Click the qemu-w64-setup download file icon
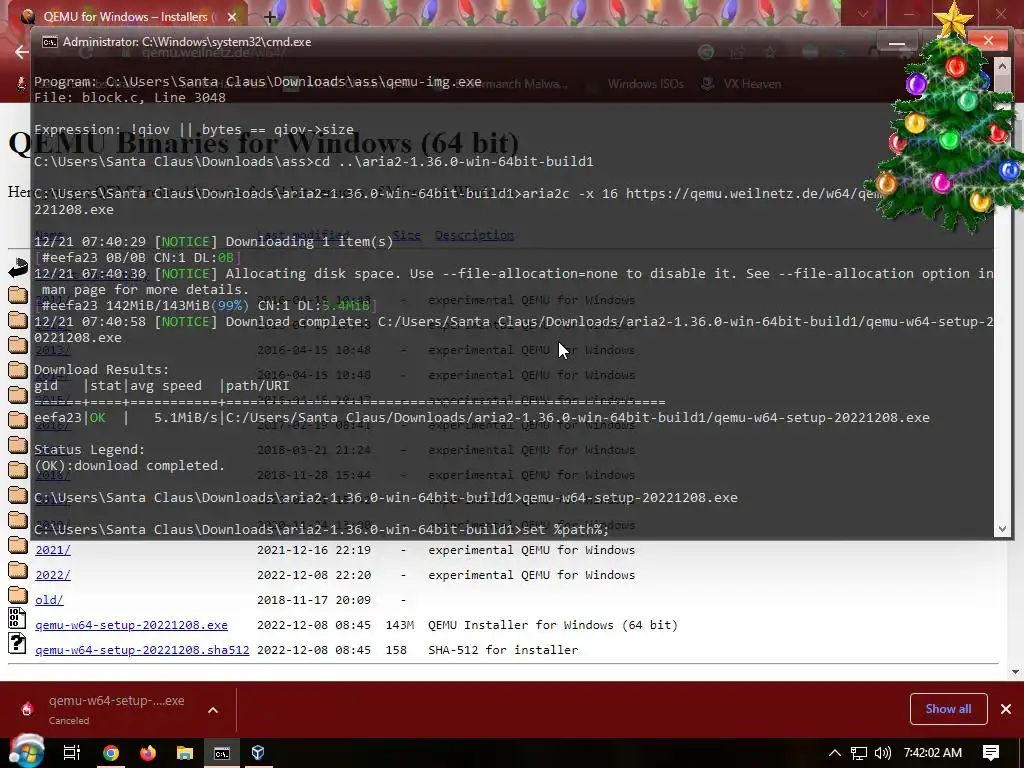 point(27,709)
